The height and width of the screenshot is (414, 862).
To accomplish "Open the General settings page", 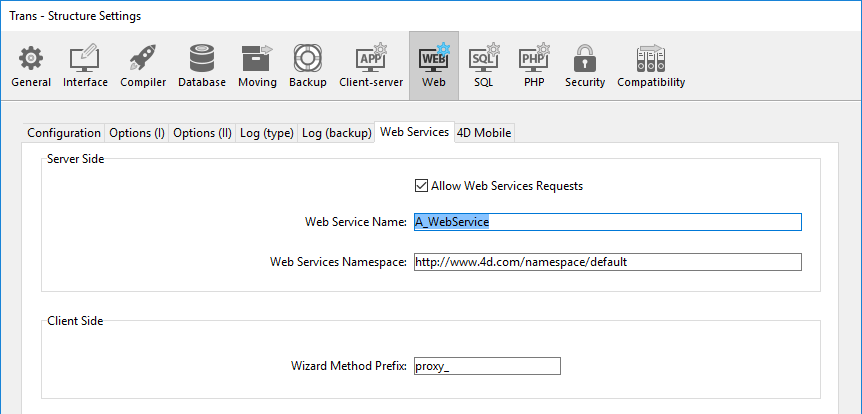I will (x=31, y=66).
